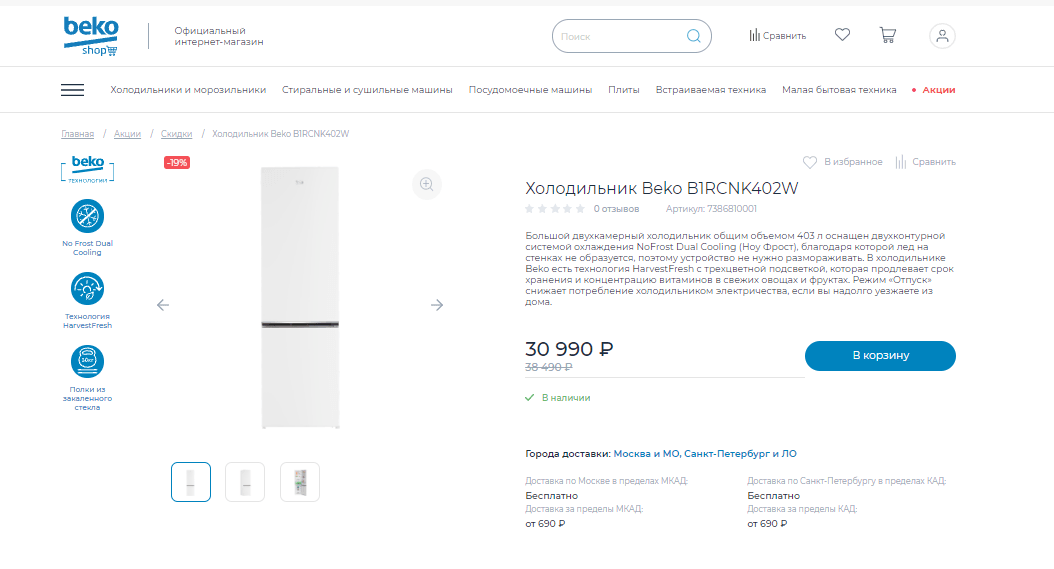This screenshot has height=569, width=1054.
Task: Show next product image with right arrow
Action: click(437, 305)
